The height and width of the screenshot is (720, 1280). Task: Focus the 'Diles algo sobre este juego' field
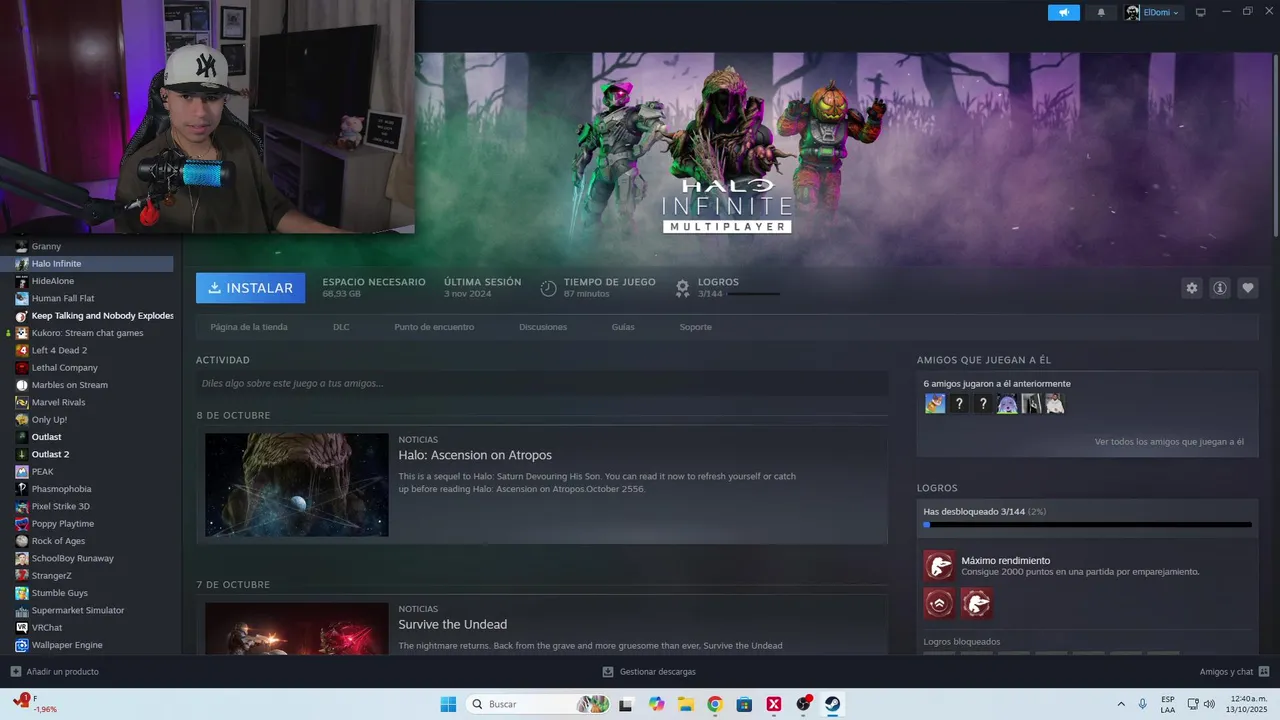coord(542,383)
